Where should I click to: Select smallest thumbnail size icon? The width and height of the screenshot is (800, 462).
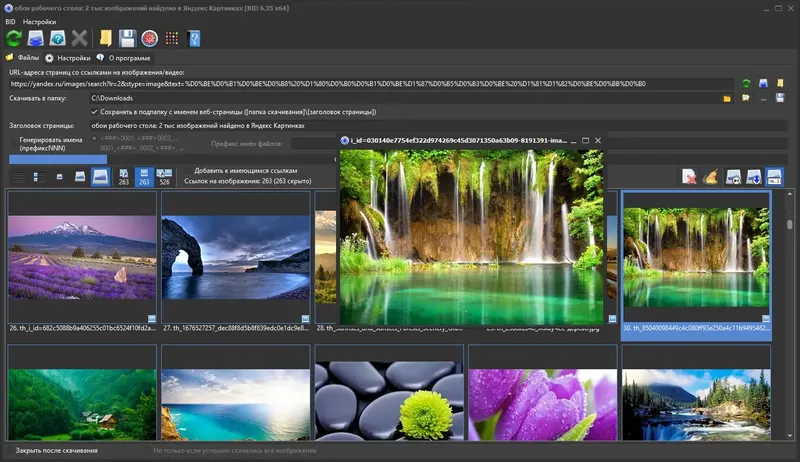tap(59, 177)
